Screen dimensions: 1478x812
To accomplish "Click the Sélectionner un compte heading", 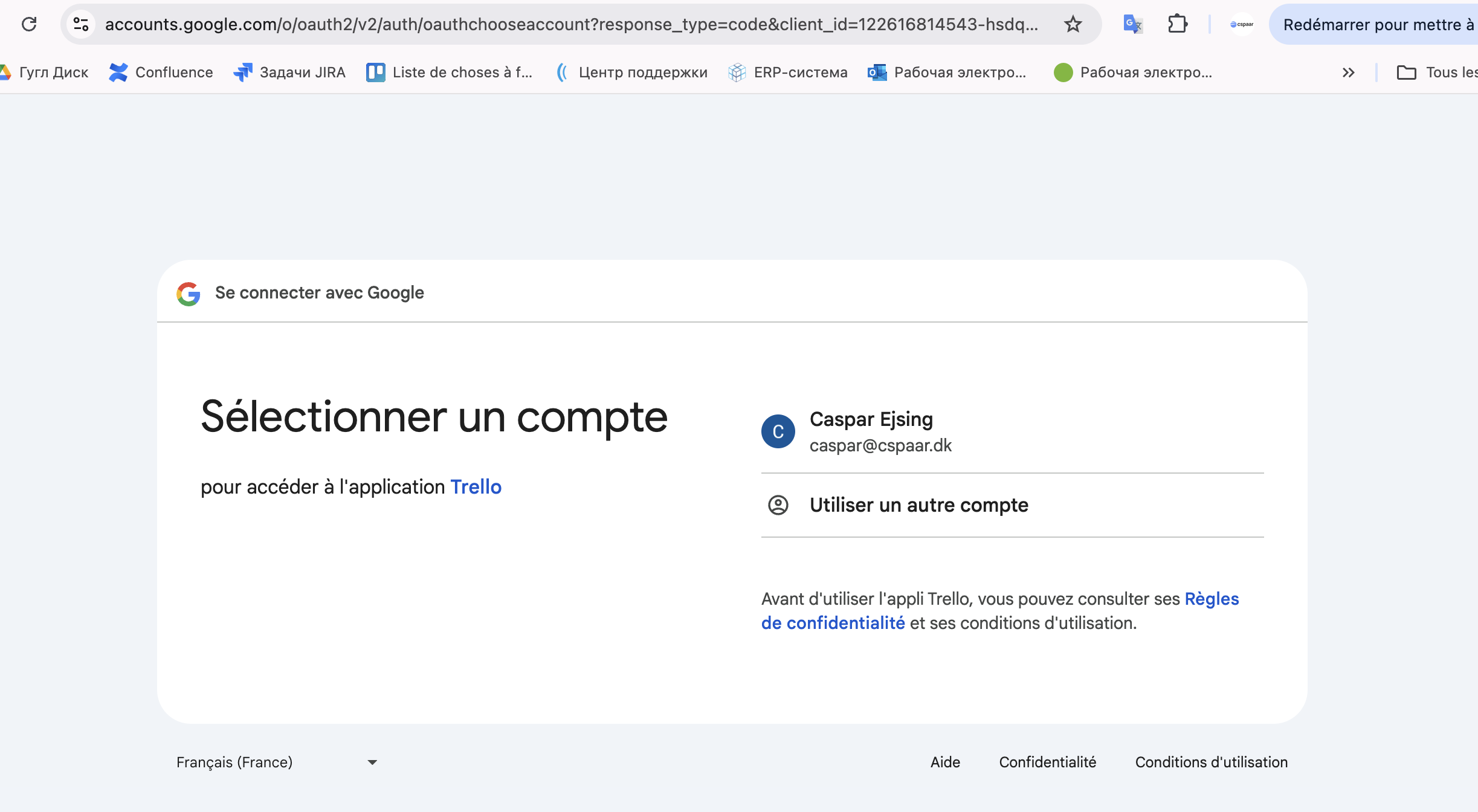I will click(434, 417).
